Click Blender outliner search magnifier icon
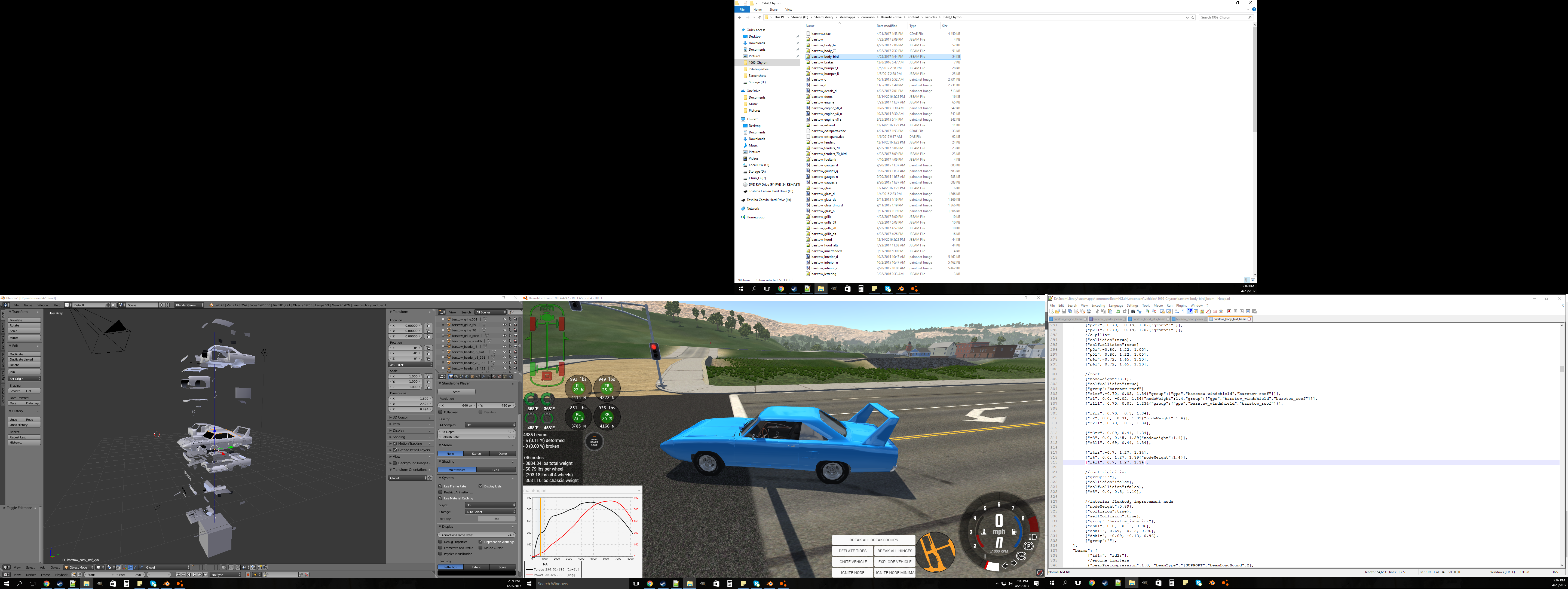 [x=511, y=312]
